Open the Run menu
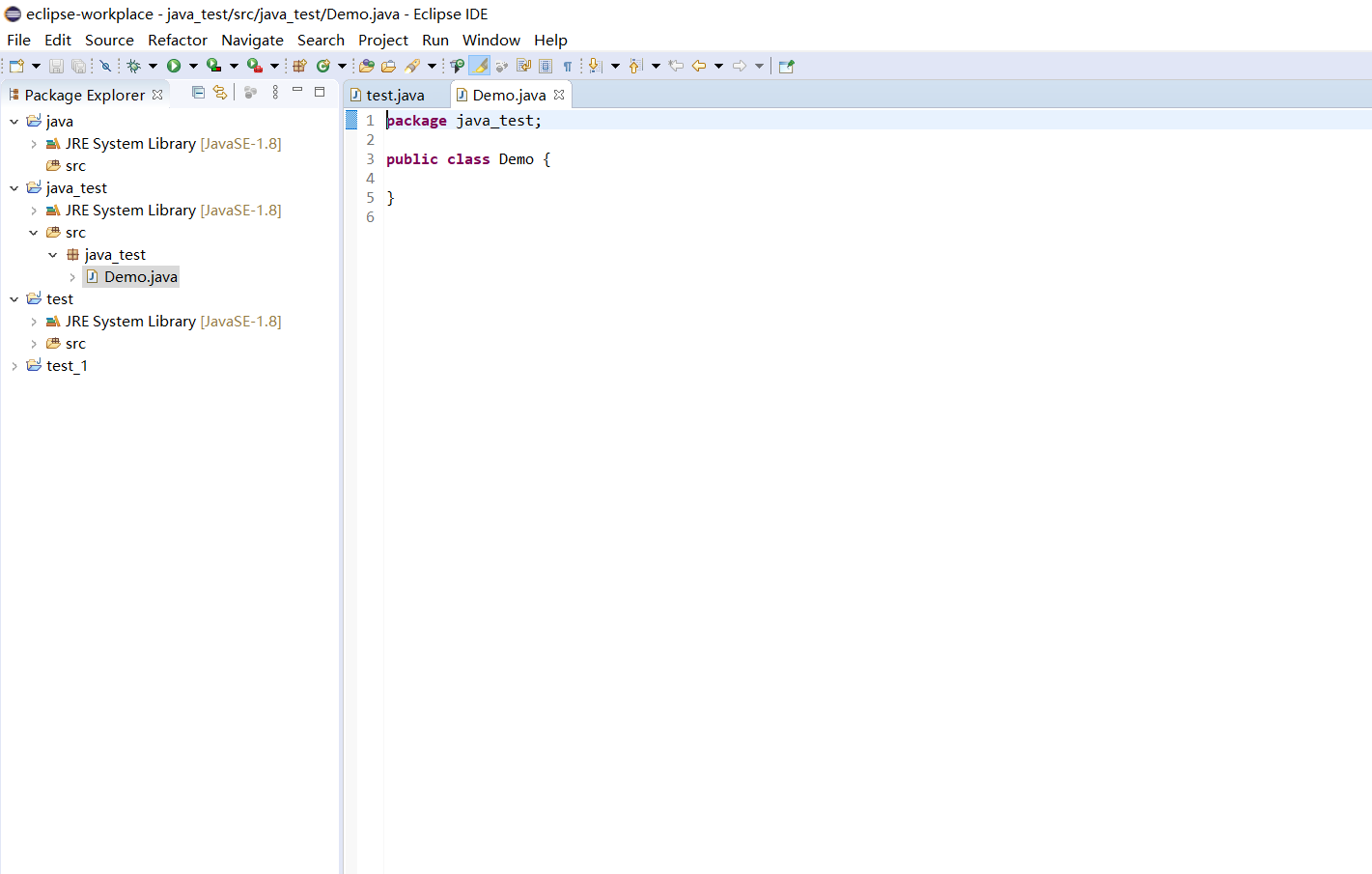This screenshot has width=1372, height=874. tap(435, 40)
